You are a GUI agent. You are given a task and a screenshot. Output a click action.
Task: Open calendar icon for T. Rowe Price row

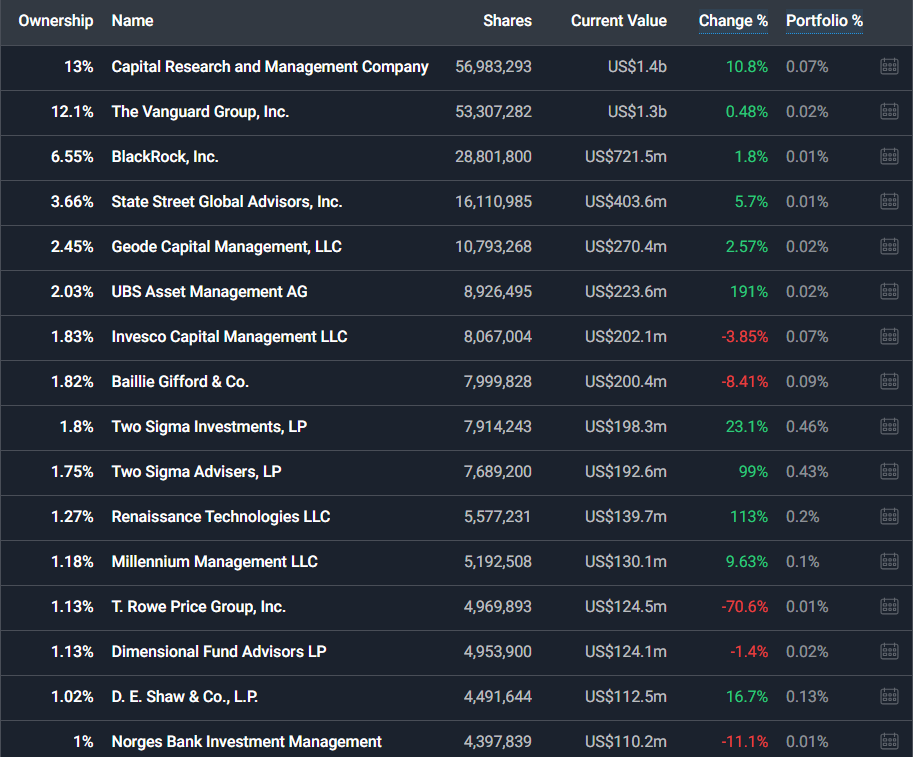pyautogui.click(x=889, y=606)
